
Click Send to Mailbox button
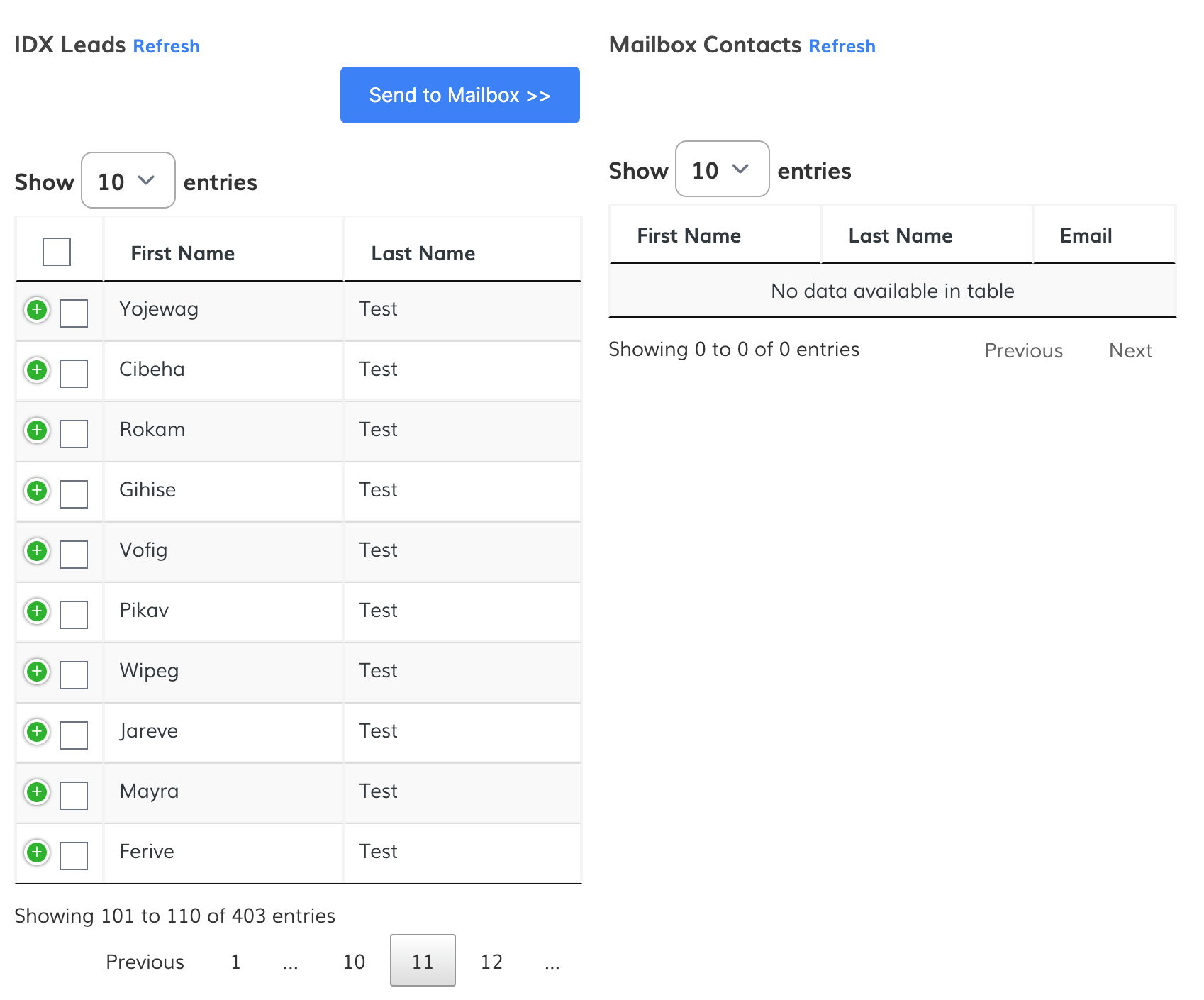pyautogui.click(x=459, y=95)
